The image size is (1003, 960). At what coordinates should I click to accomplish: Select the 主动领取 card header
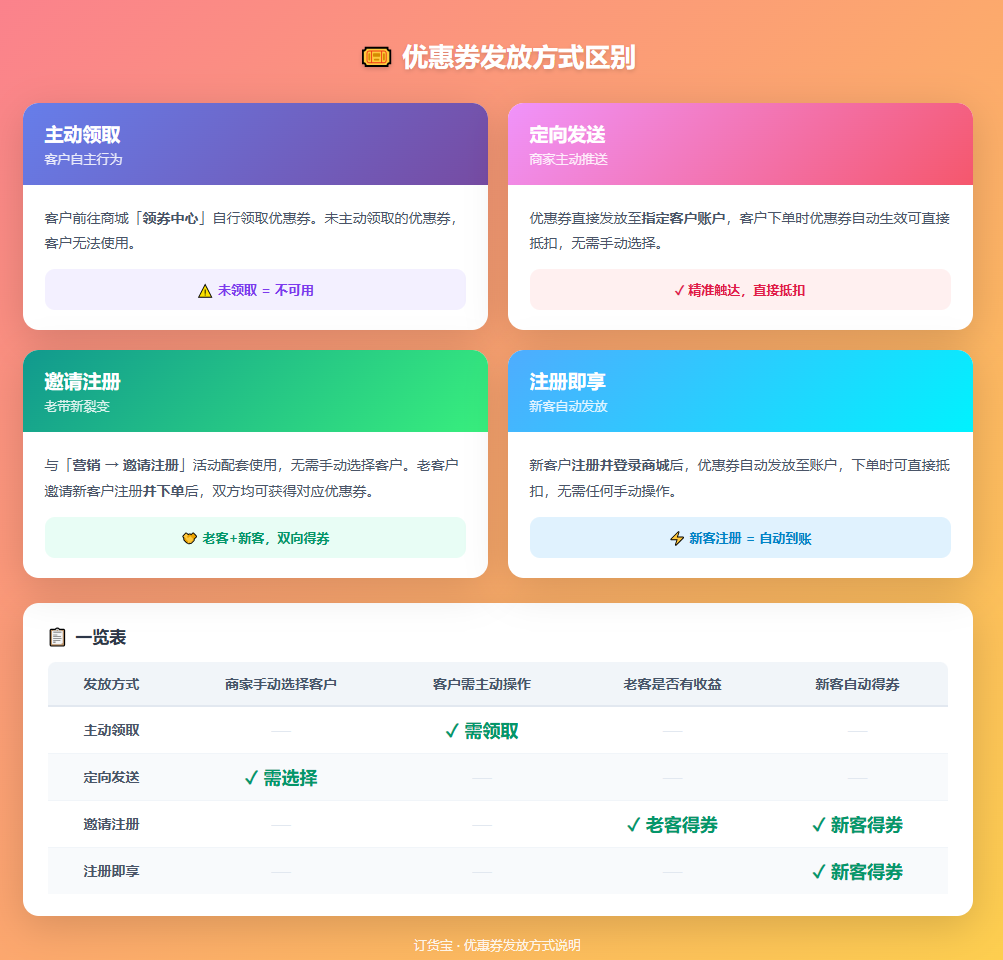tap(255, 144)
